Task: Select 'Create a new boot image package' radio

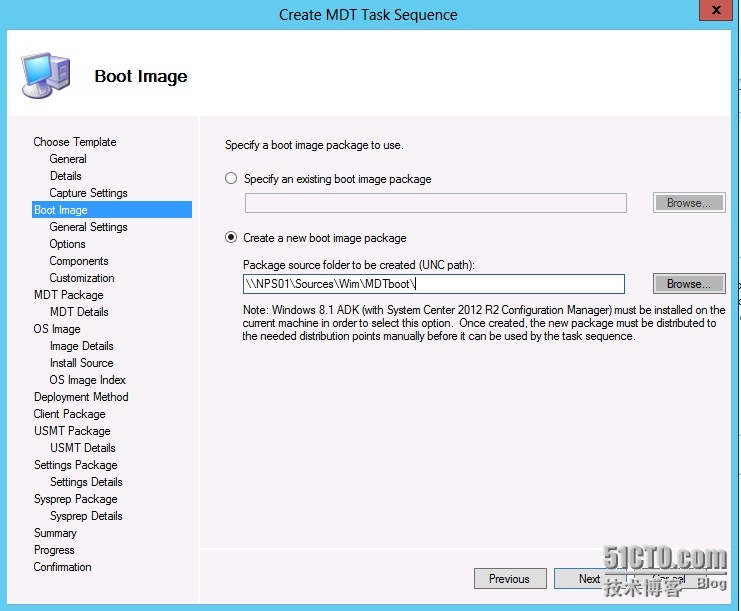Action: click(231, 237)
